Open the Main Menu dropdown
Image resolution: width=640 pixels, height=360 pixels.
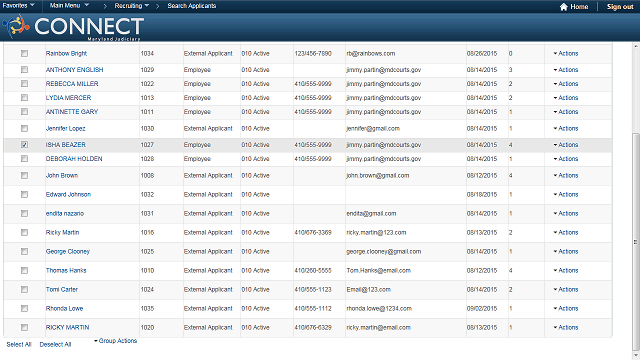pyautogui.click(x=69, y=6)
